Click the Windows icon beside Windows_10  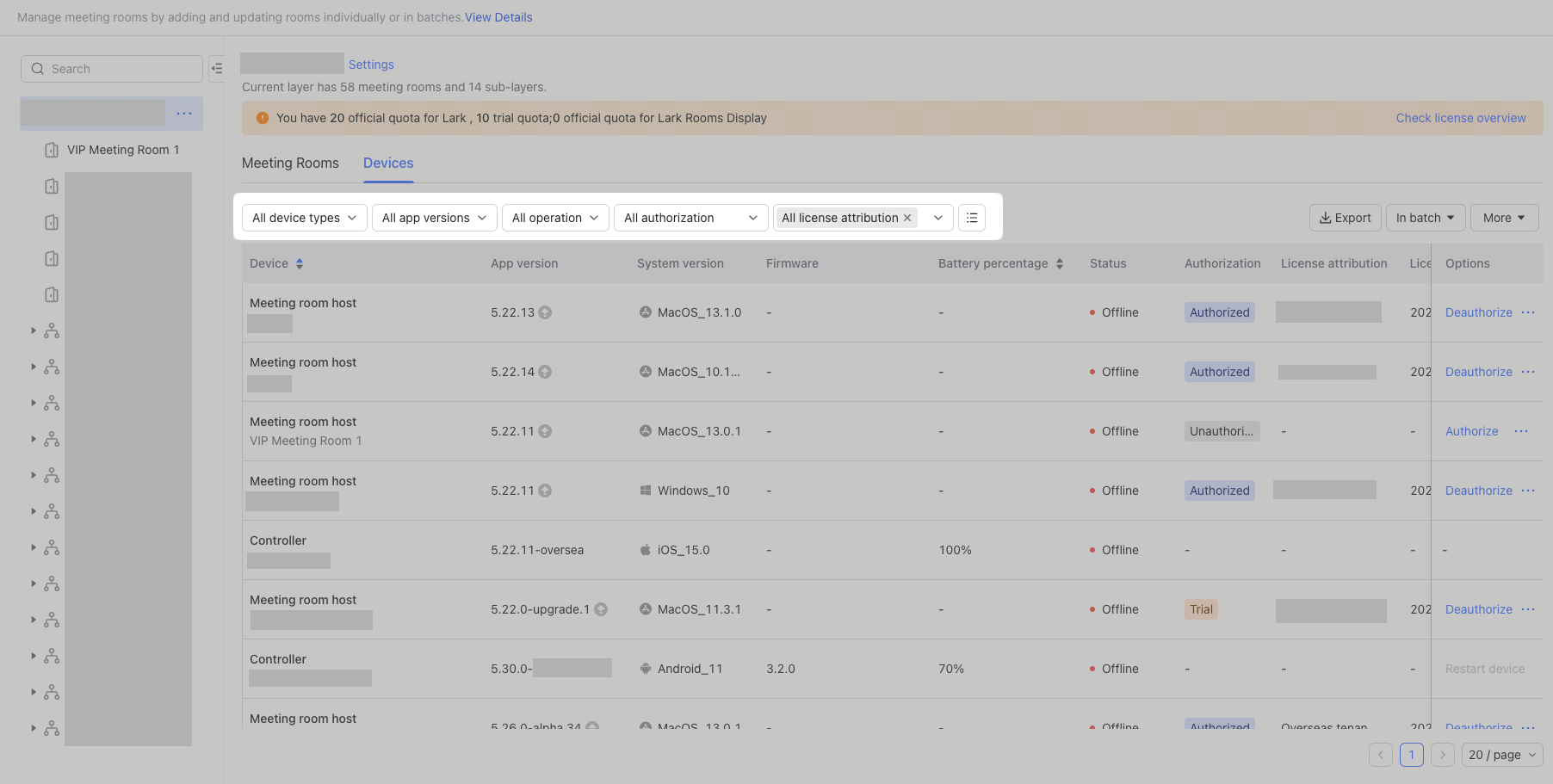tap(647, 490)
